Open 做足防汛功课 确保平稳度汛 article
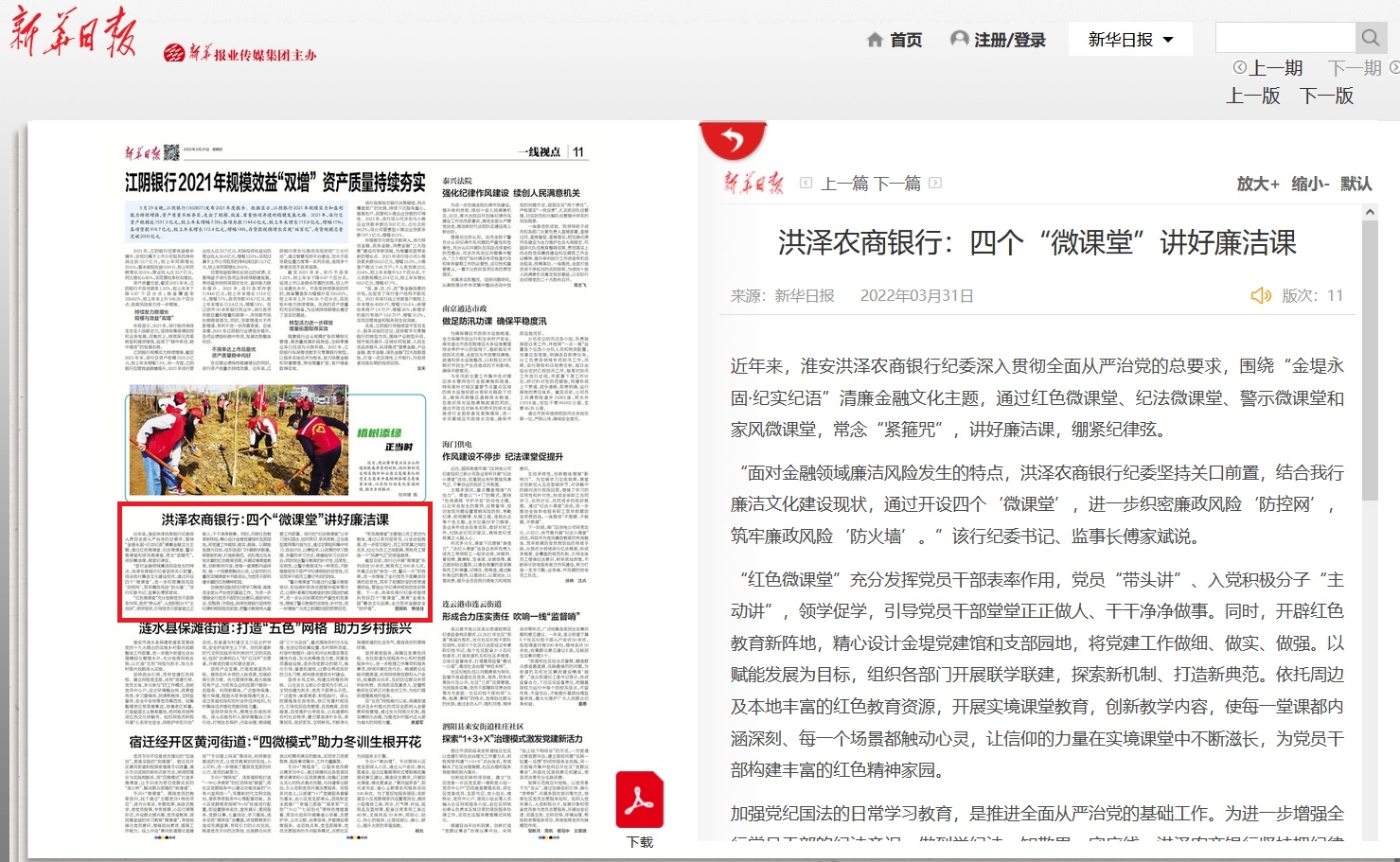Viewport: 1400px width, 862px height. (x=494, y=322)
